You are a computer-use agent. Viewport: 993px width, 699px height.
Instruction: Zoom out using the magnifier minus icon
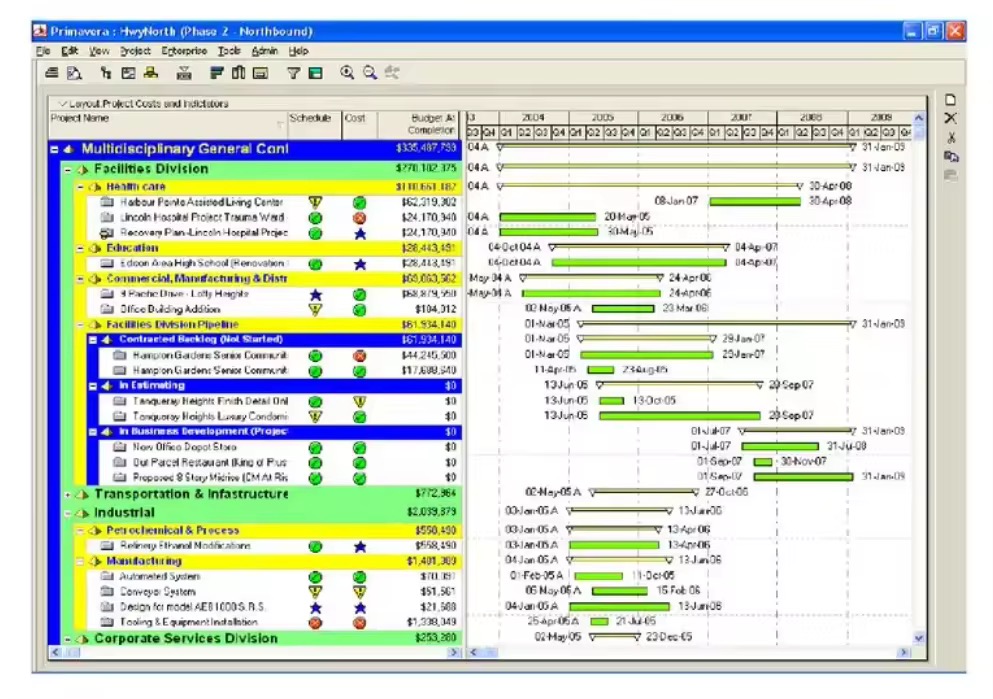[x=369, y=73]
